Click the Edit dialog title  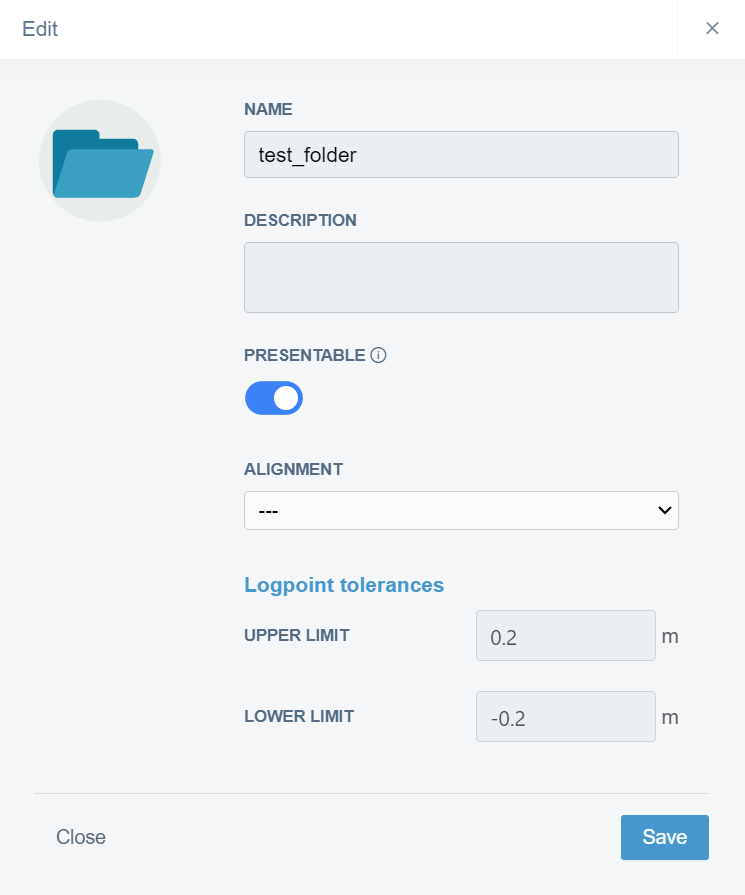click(x=40, y=29)
